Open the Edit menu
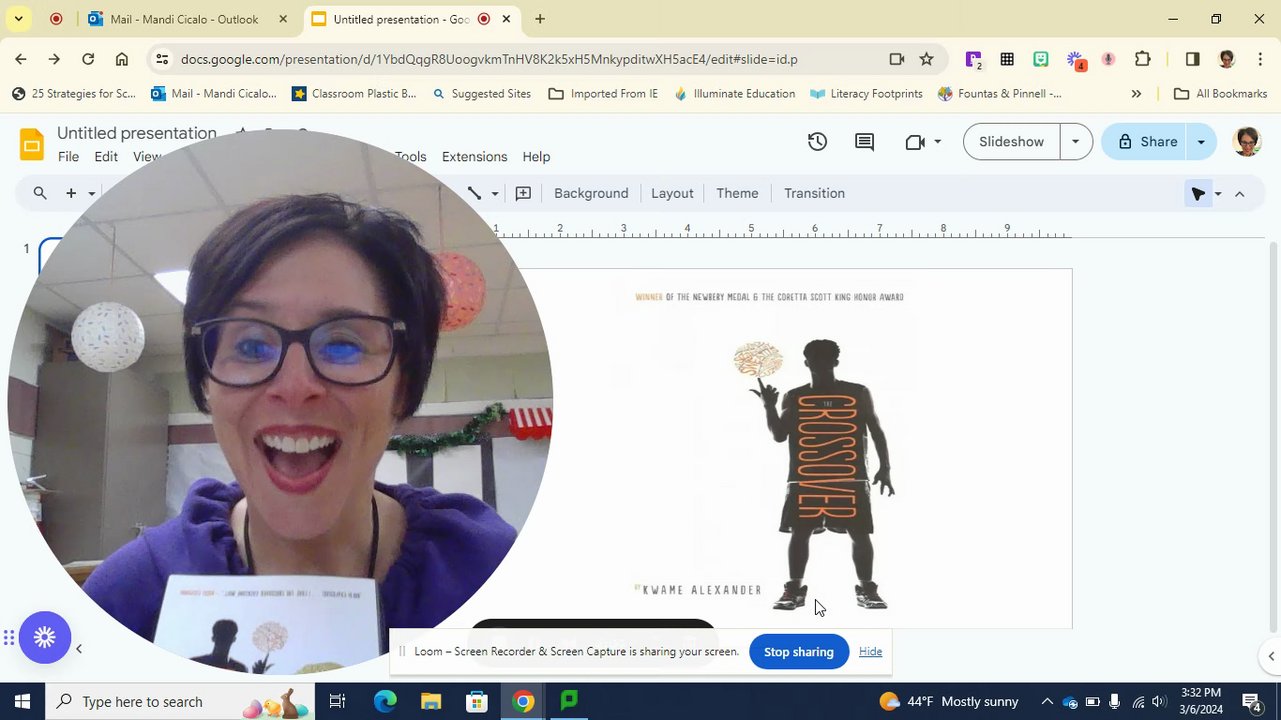Screen dimensions: 1281x720 (106, 157)
